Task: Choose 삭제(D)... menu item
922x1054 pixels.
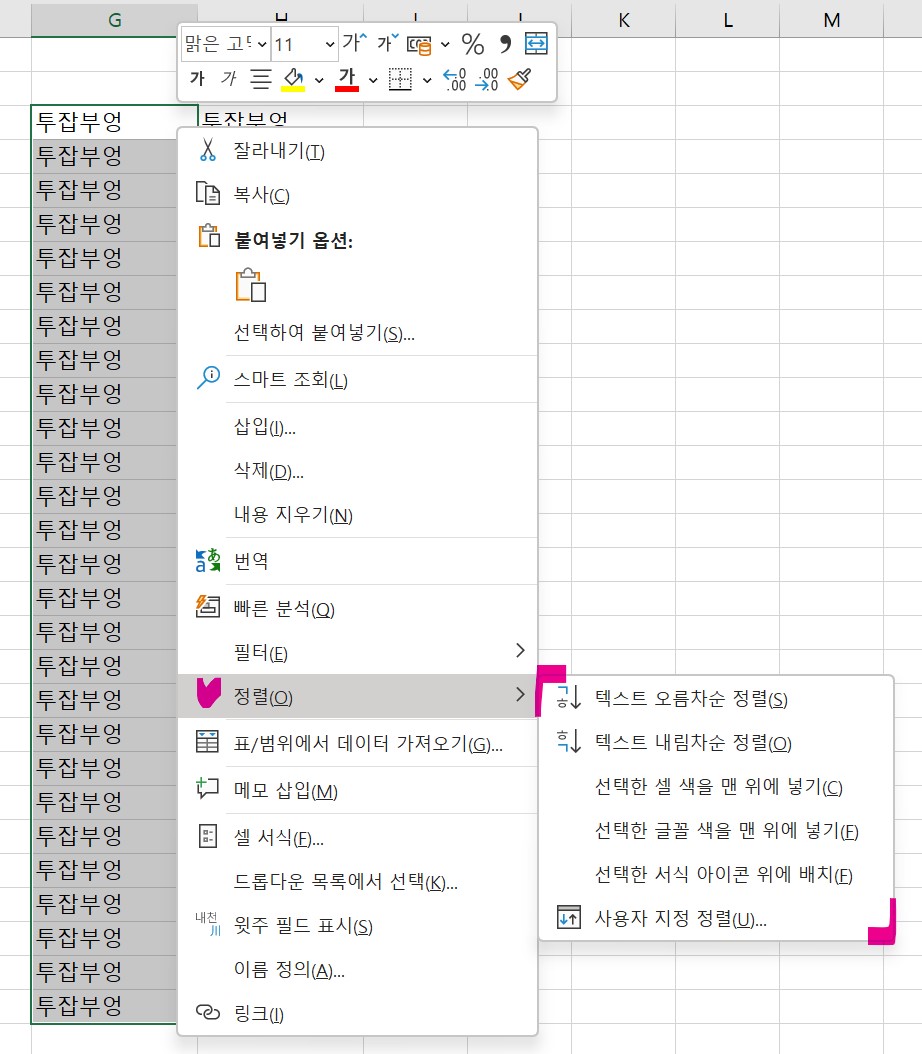Action: tap(358, 471)
